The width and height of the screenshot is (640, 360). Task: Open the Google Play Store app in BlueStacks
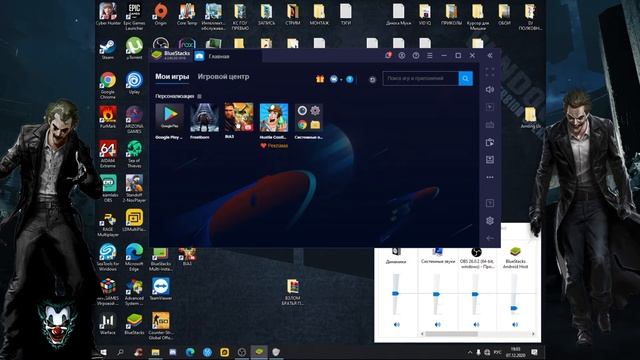[169, 118]
